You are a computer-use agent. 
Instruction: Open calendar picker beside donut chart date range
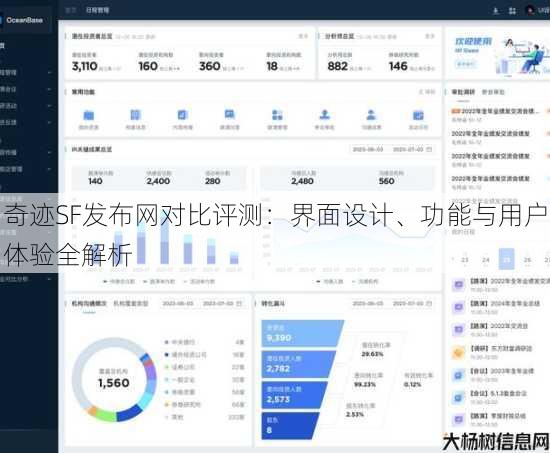click(x=239, y=303)
